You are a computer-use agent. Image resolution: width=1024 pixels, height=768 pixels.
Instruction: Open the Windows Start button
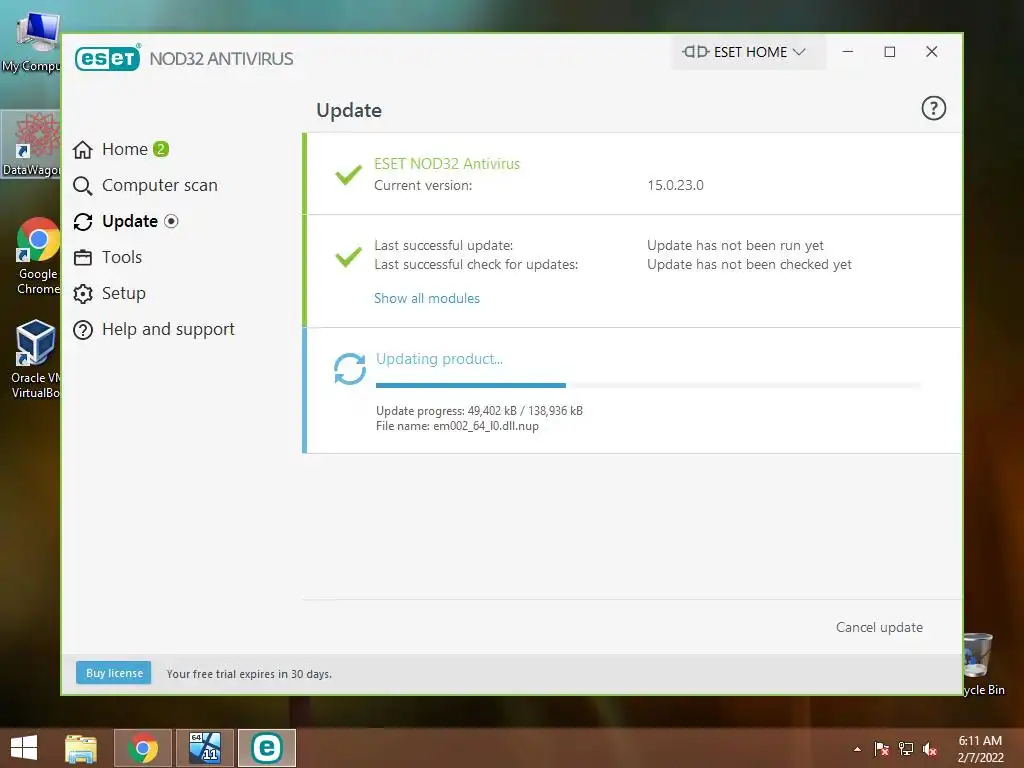[24, 748]
